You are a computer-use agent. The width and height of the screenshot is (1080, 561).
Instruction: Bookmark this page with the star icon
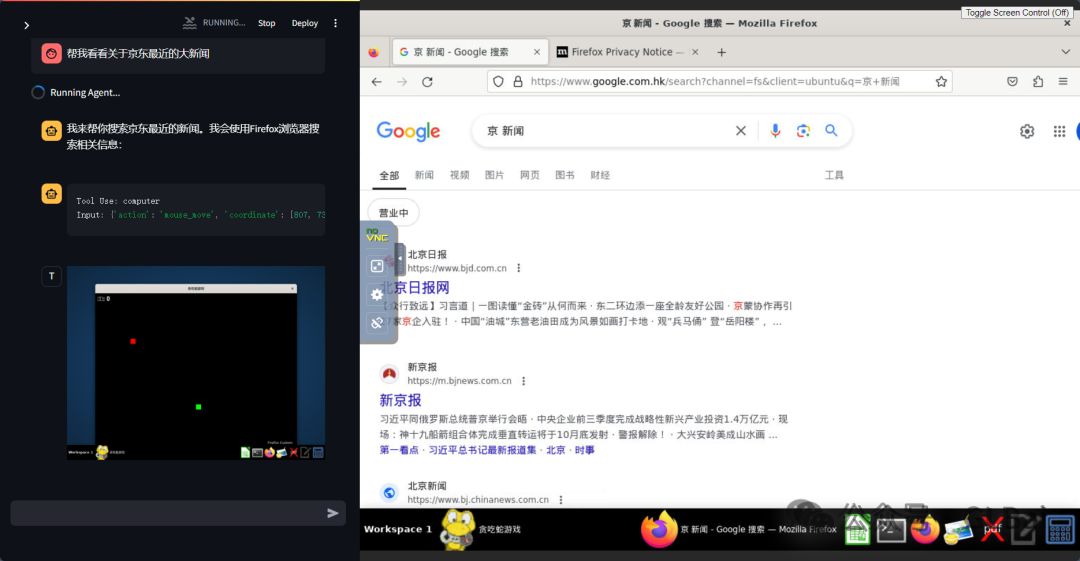941,82
